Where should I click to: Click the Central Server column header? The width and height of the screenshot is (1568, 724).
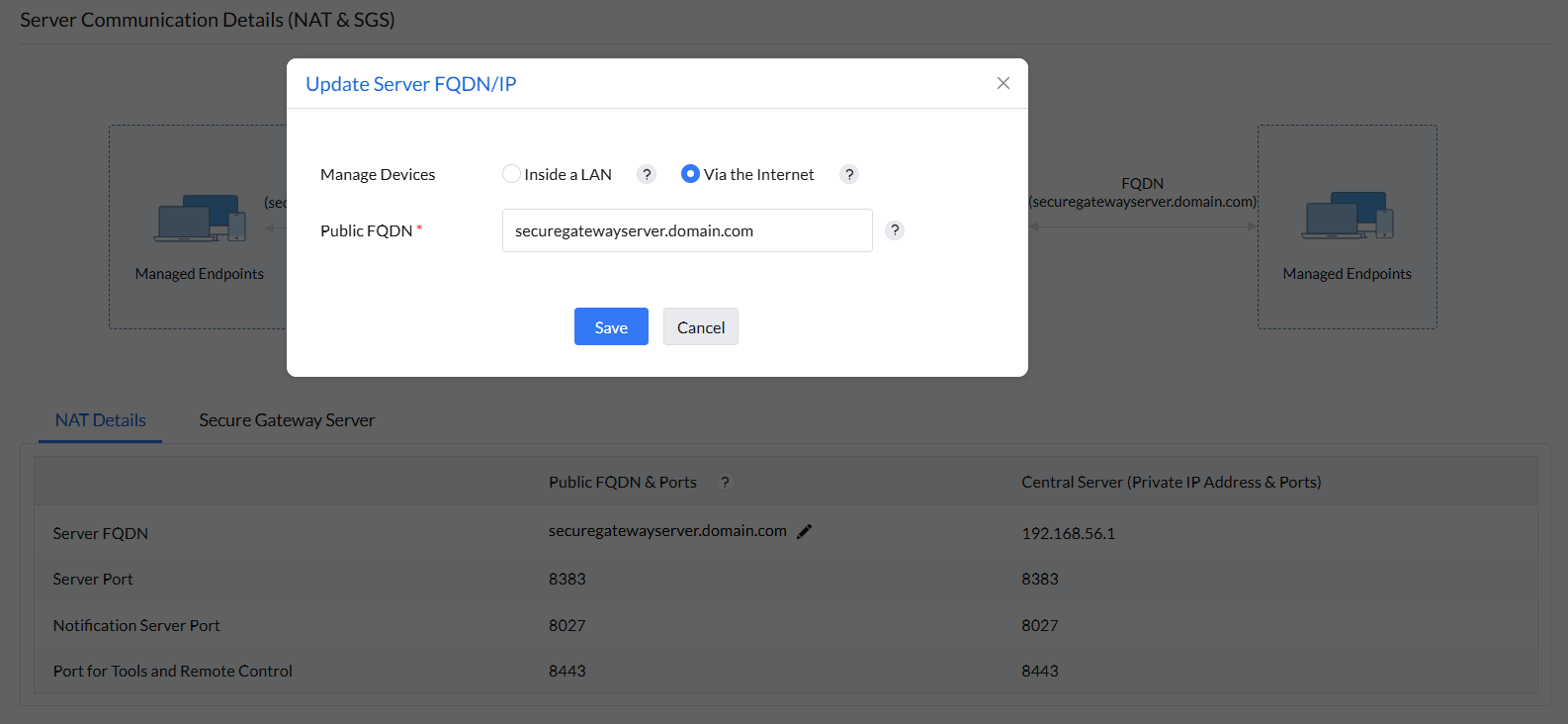[x=1171, y=482]
